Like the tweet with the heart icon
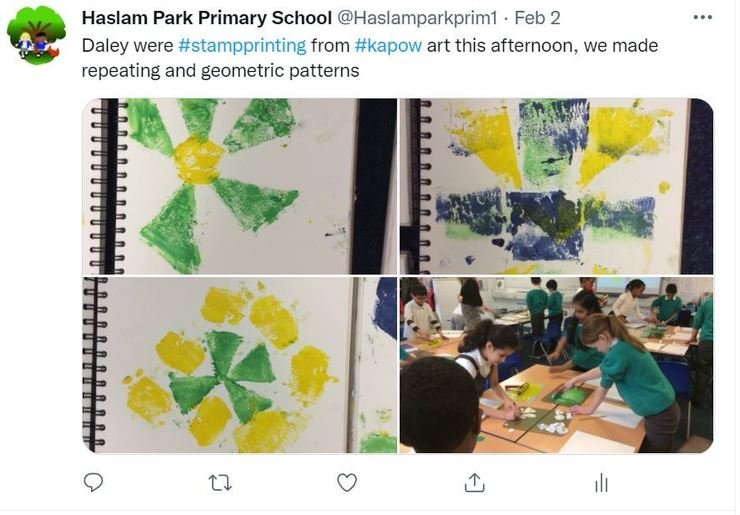Viewport: 740px width, 515px height. click(x=347, y=482)
